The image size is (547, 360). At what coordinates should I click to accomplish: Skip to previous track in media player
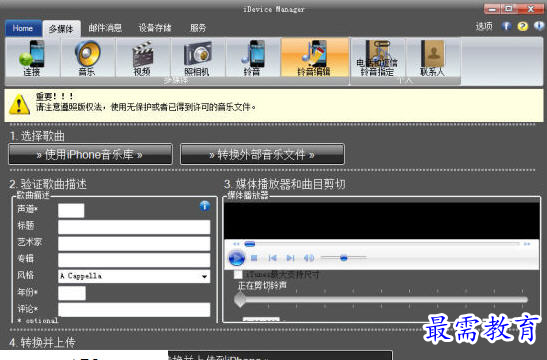(272, 258)
